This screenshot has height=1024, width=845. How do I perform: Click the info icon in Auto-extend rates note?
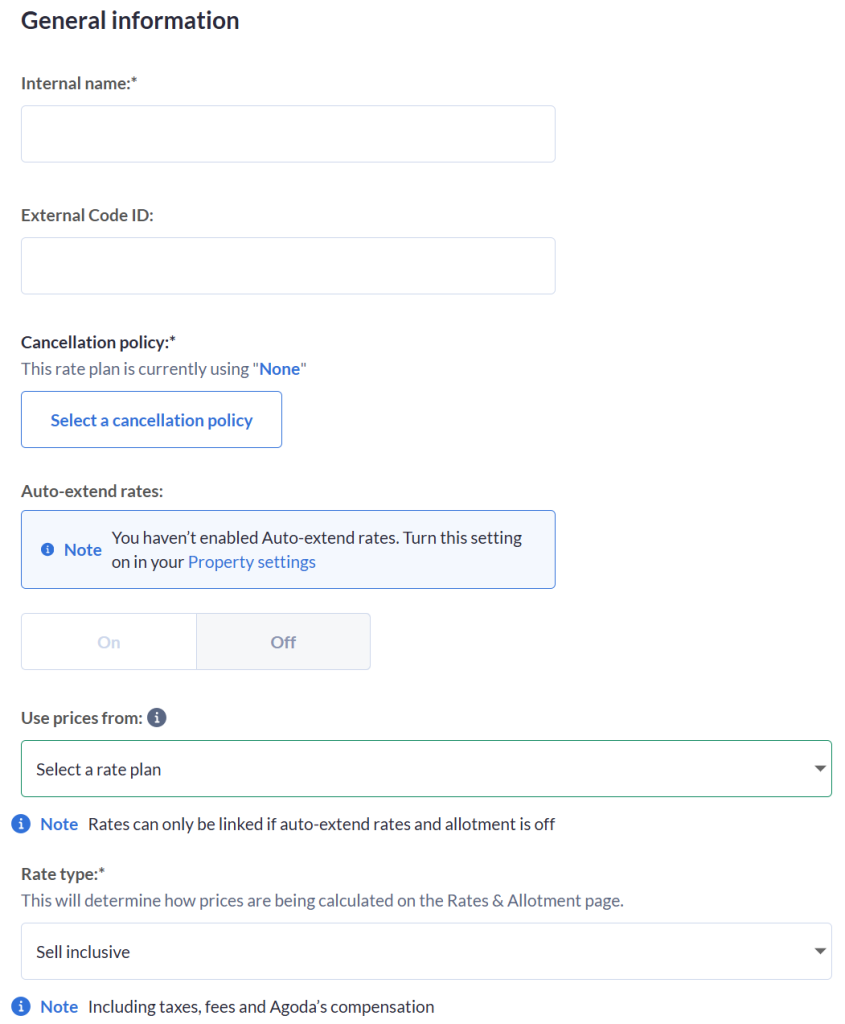[x=48, y=549]
